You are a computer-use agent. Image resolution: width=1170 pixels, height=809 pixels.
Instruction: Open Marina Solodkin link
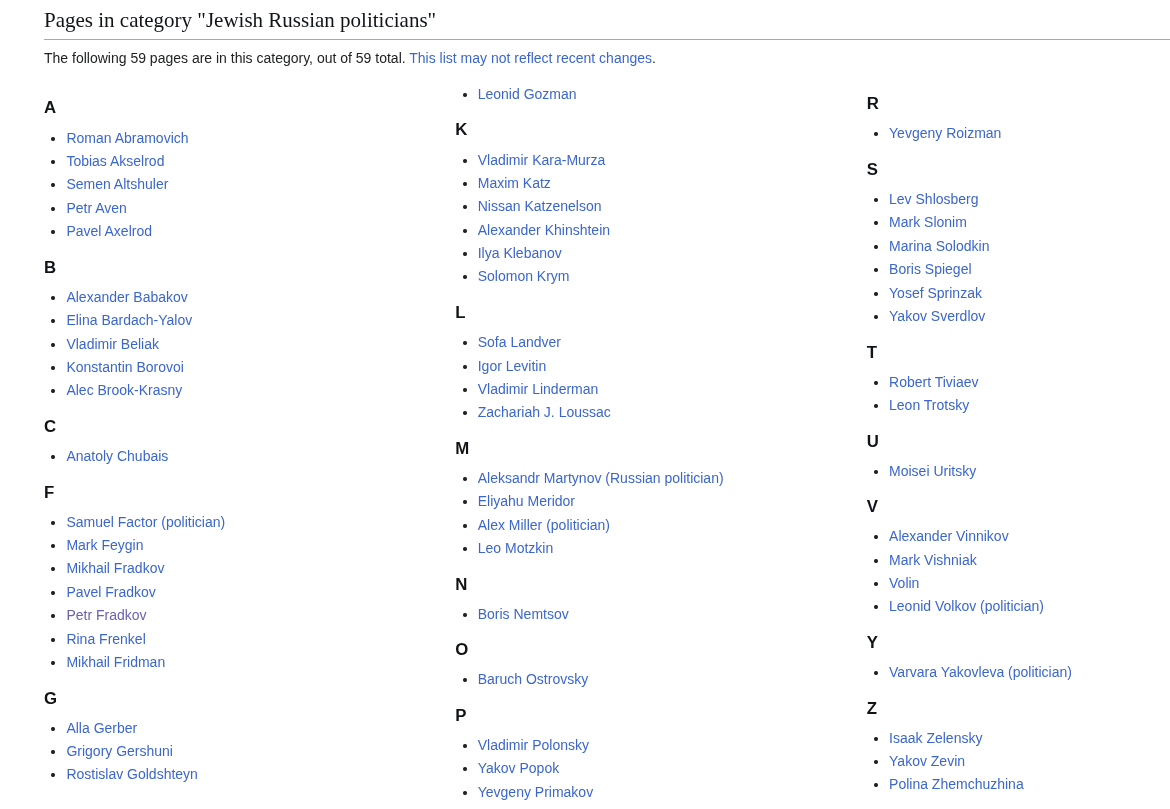click(x=939, y=246)
